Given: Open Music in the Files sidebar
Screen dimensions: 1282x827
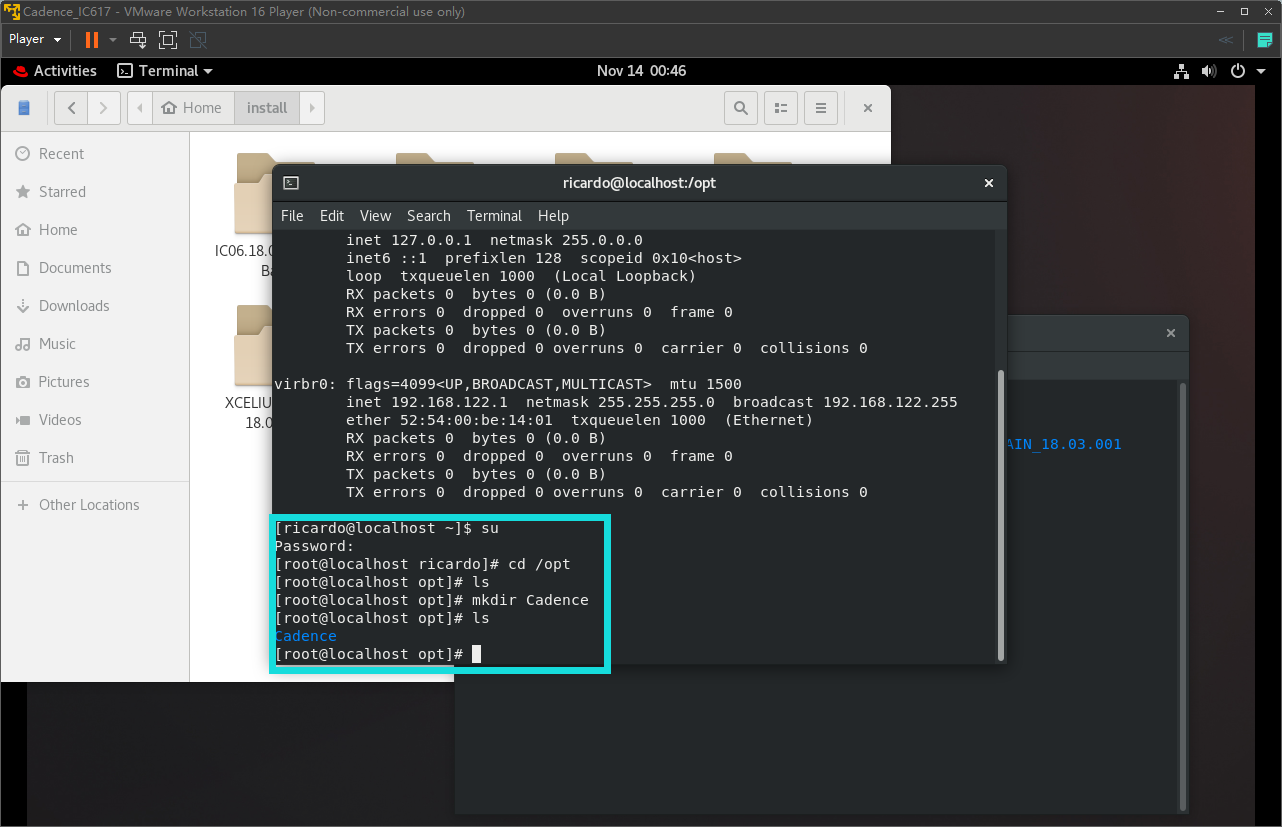Looking at the screenshot, I should 95,344.
